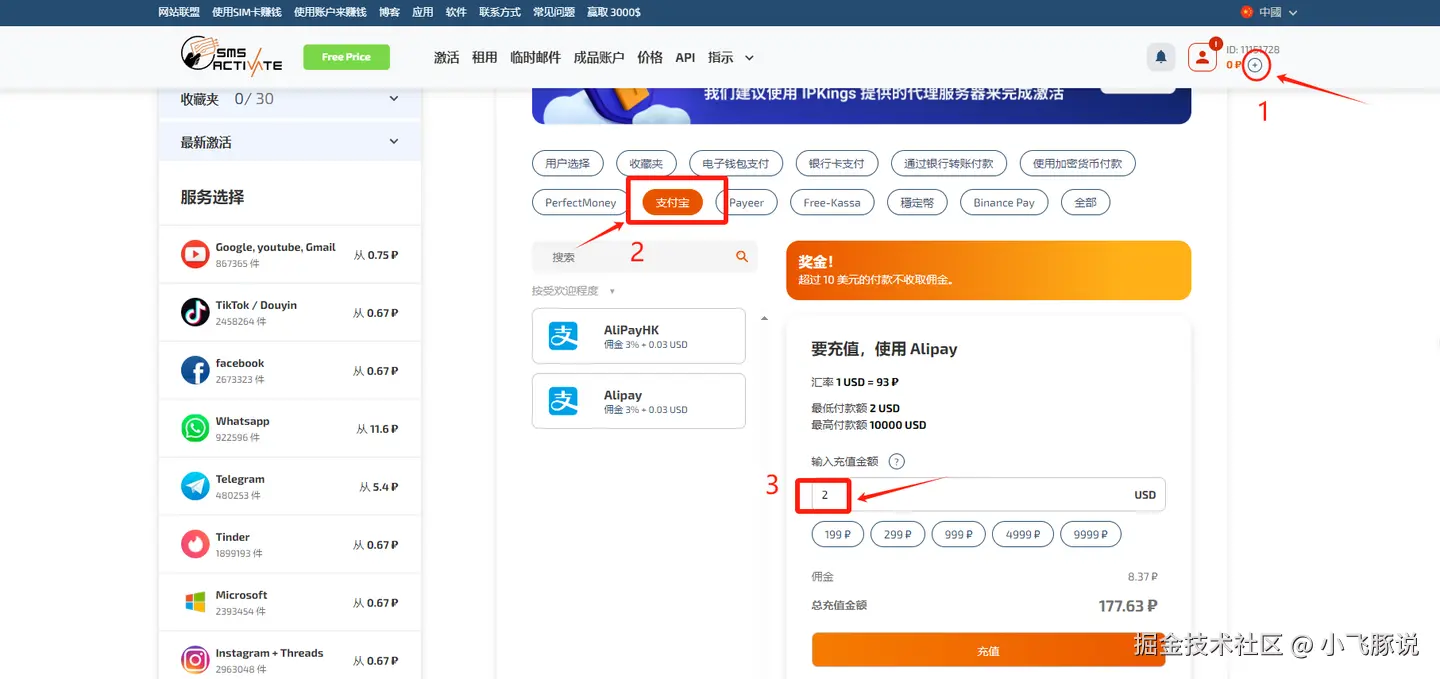Open the 租用 menu item

click(484, 57)
